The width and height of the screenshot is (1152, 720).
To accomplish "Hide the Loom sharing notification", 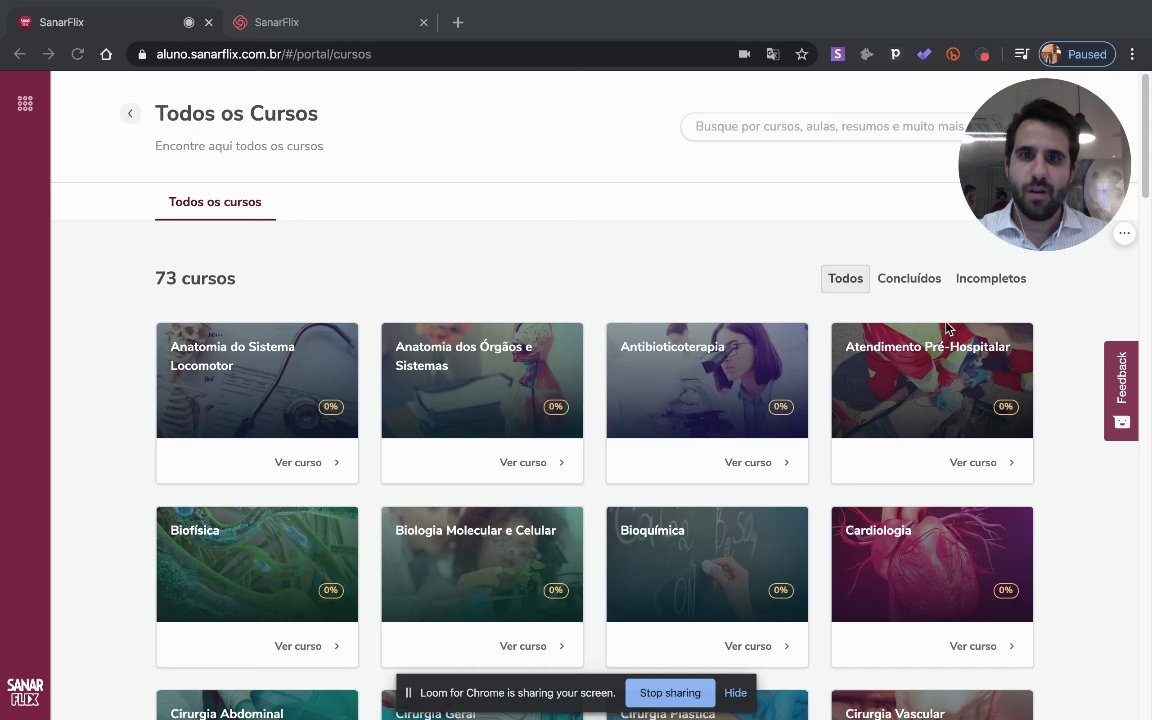I will pos(735,693).
